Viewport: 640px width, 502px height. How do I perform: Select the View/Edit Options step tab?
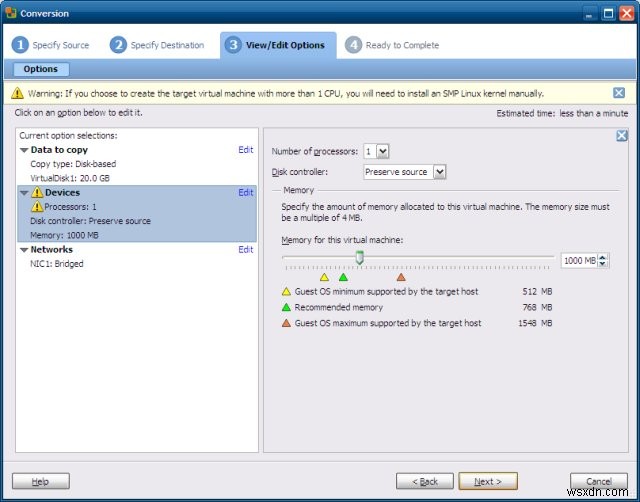pos(278,45)
